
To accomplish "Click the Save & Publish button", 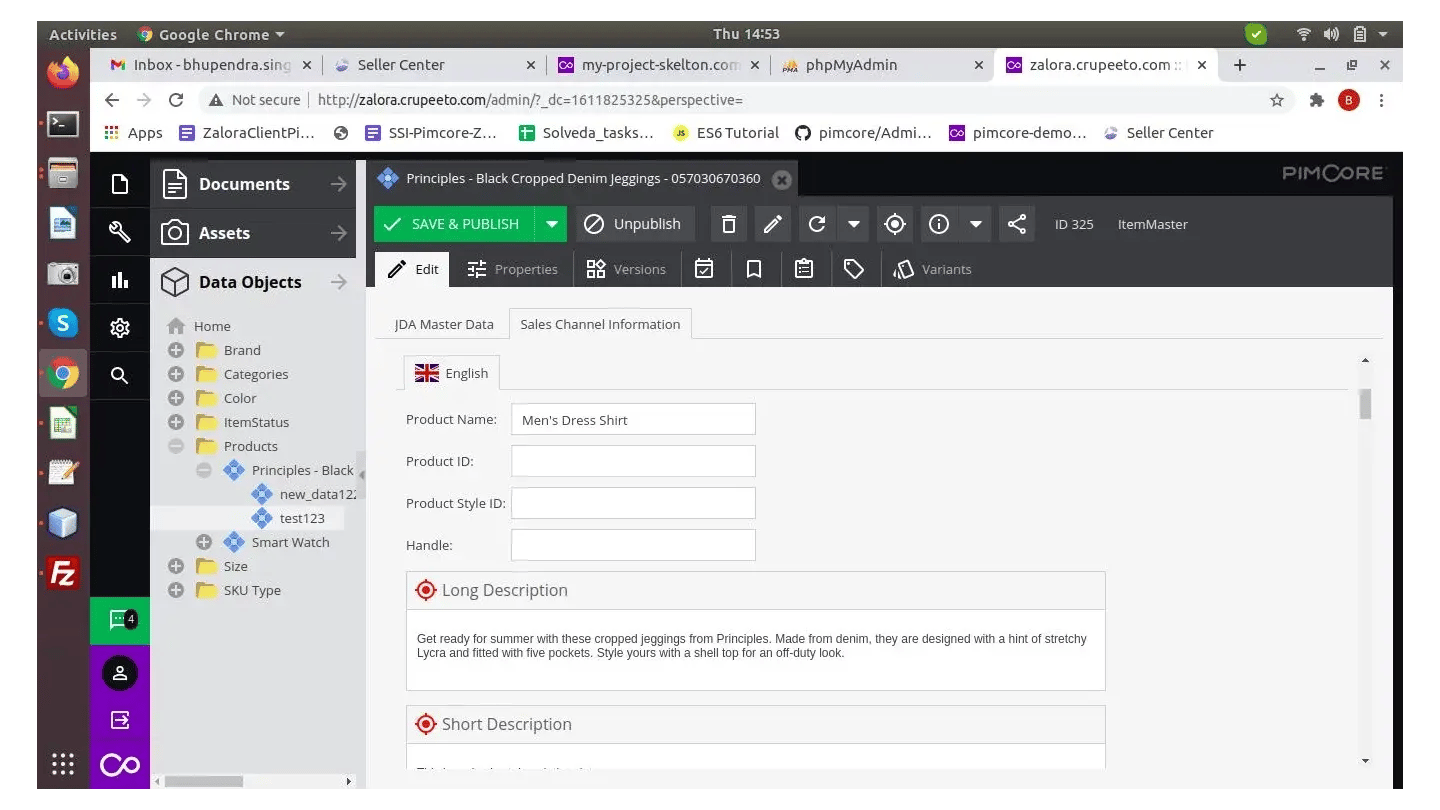I will point(454,224).
